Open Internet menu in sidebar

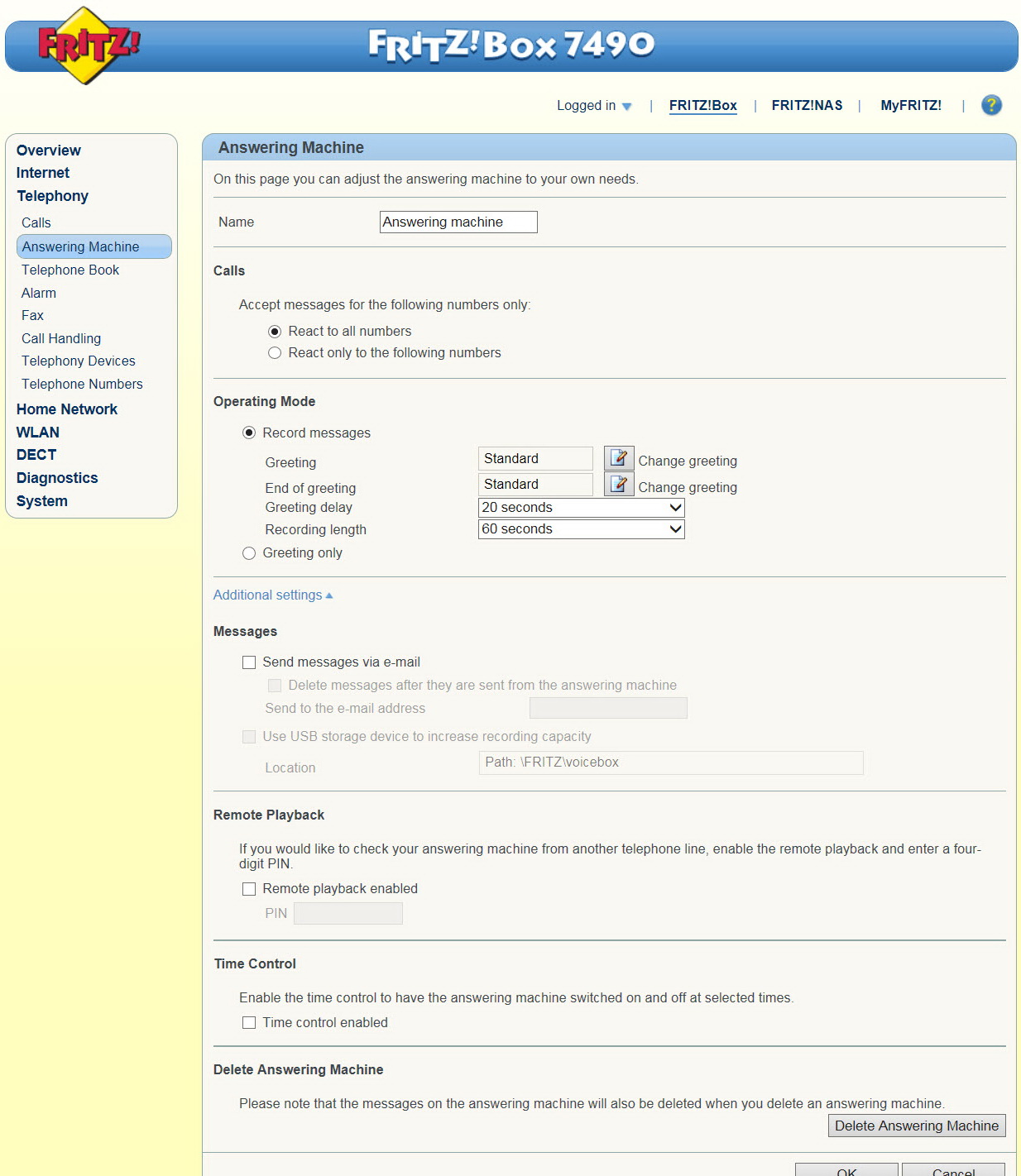tap(43, 173)
